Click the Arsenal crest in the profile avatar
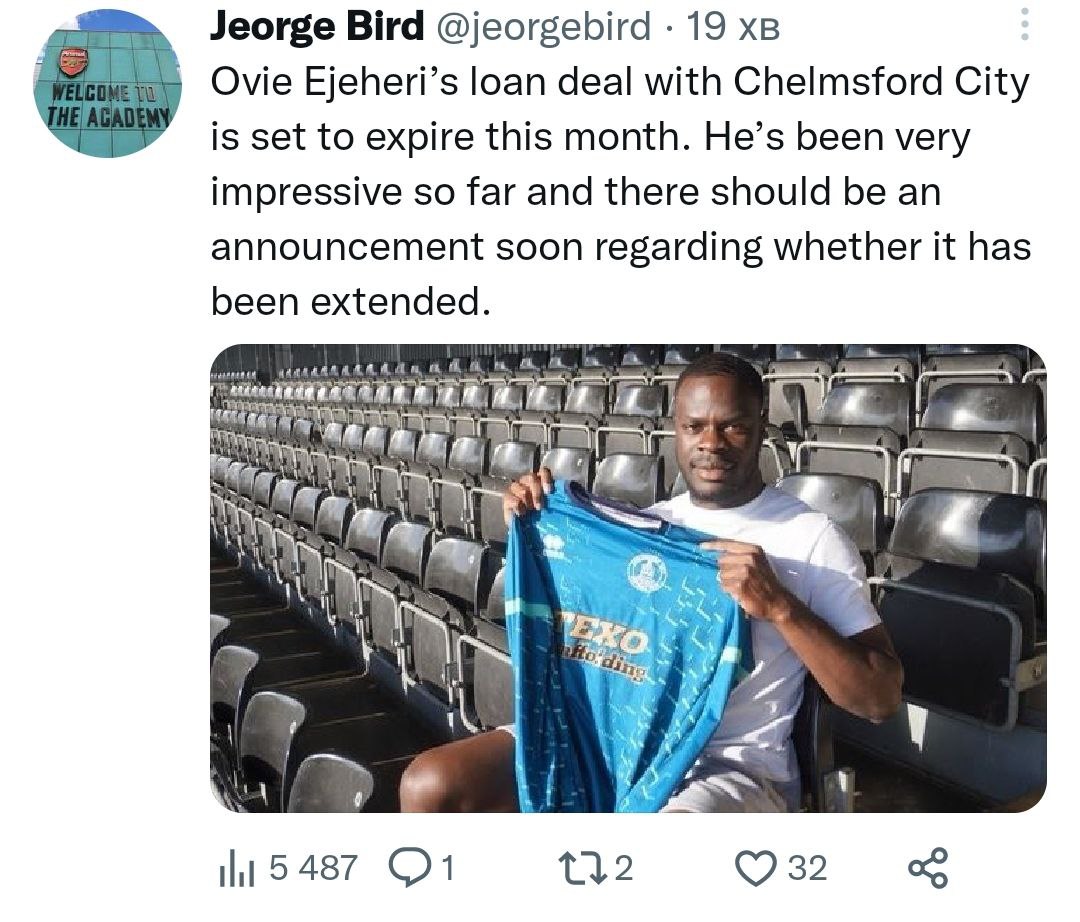 click(x=73, y=62)
